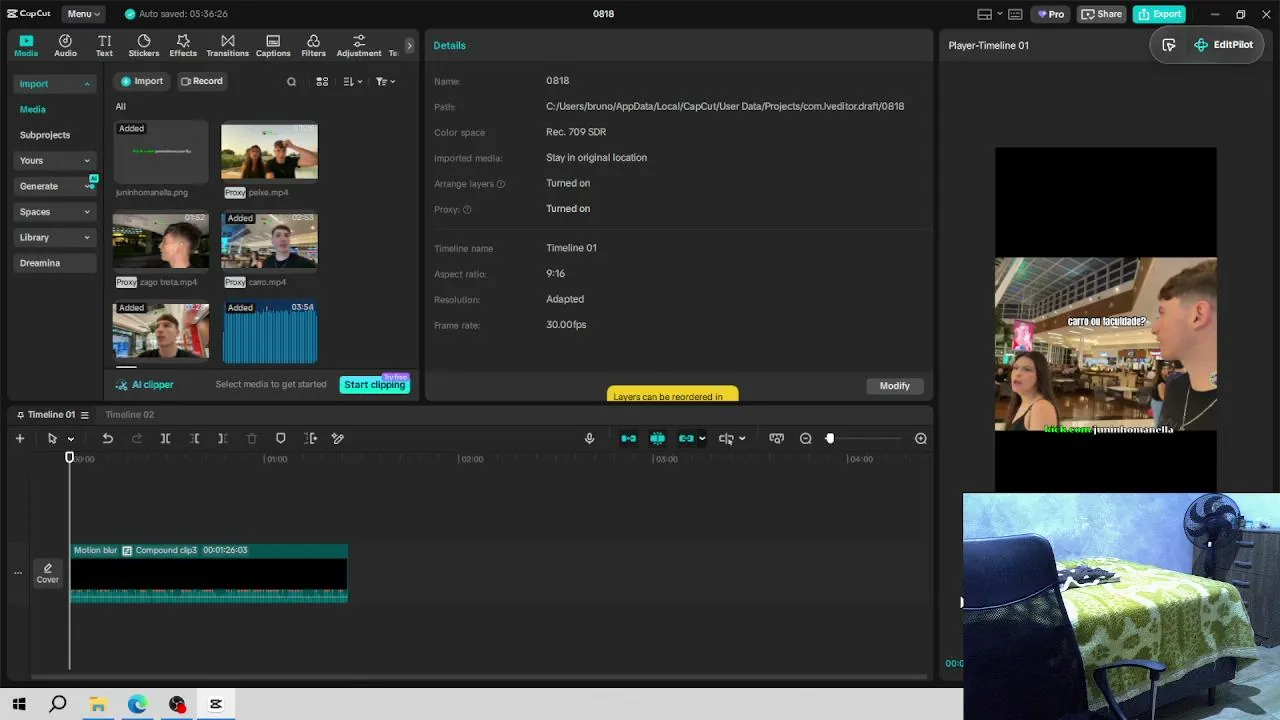This screenshot has height=720, width=1280.
Task: Open the Stickers panel
Action: (144, 46)
